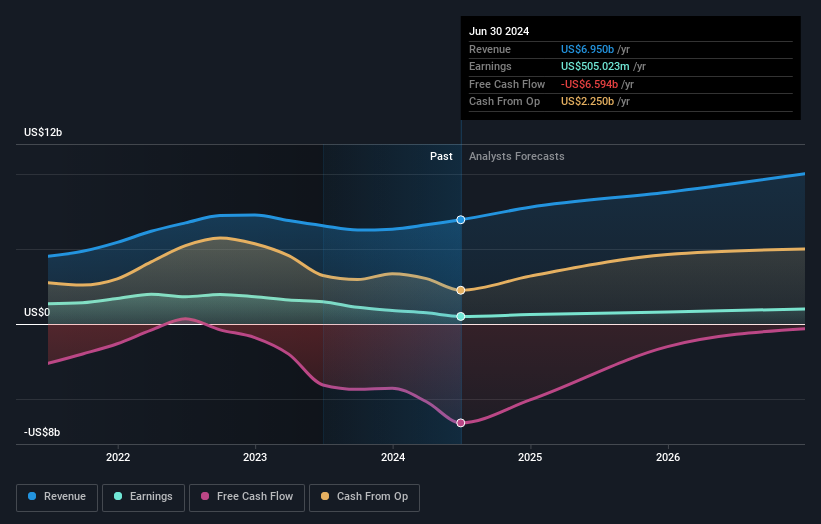Click the US$6.950b revenue value
The image size is (821, 524).
pos(587,49)
